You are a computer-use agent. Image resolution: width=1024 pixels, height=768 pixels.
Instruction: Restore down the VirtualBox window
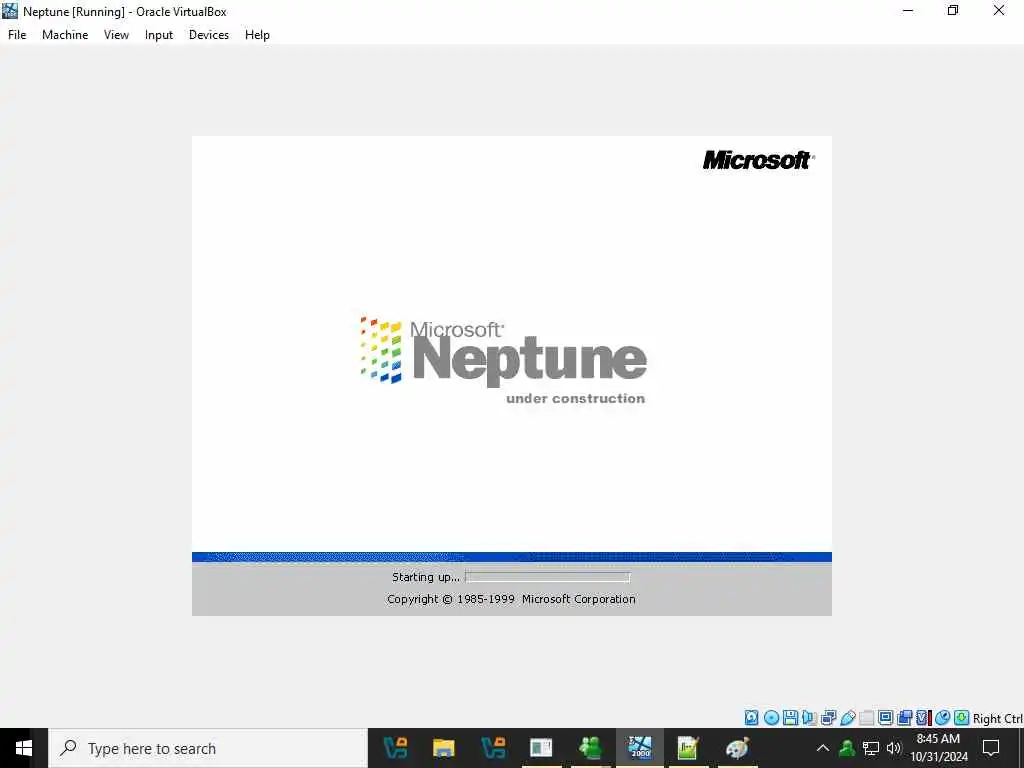pos(953,10)
